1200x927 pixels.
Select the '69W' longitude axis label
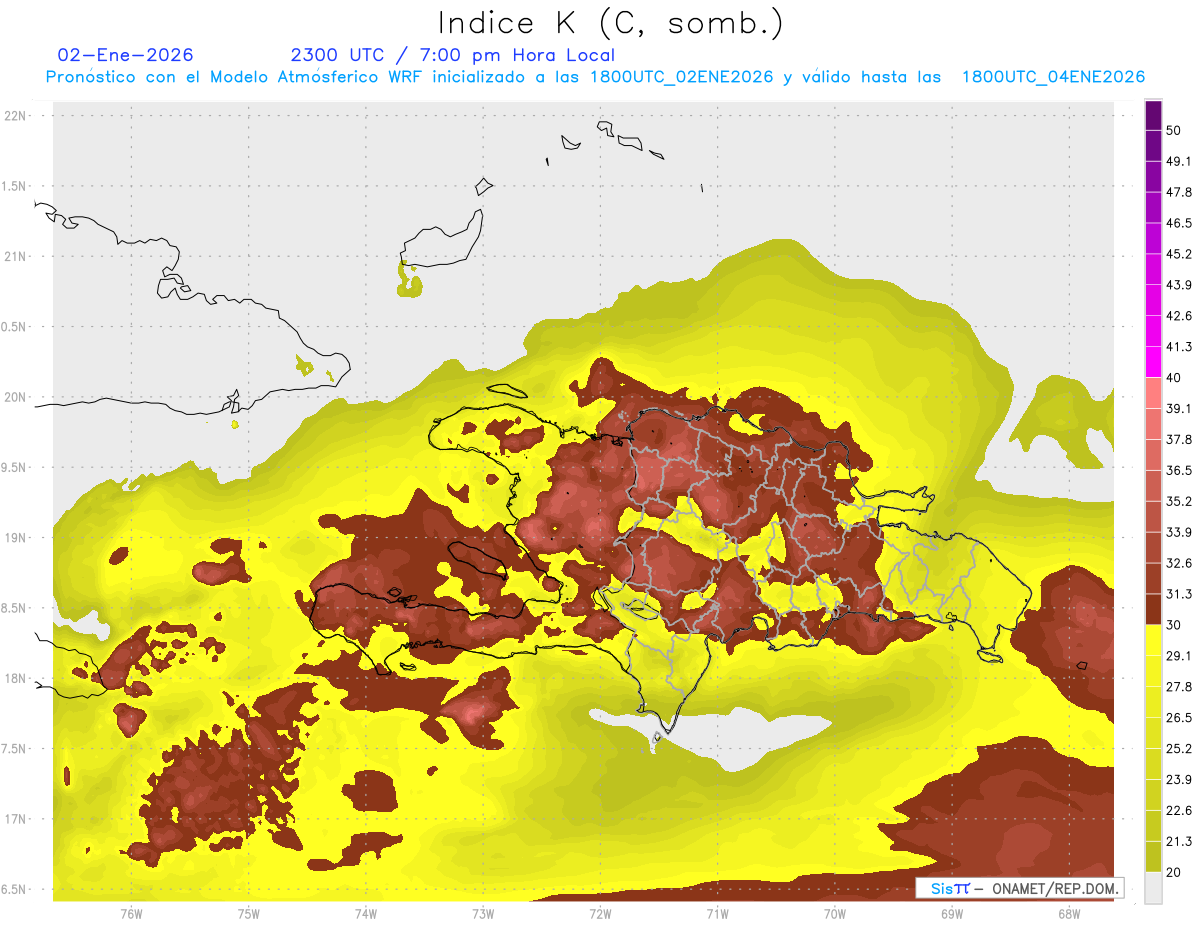click(952, 914)
